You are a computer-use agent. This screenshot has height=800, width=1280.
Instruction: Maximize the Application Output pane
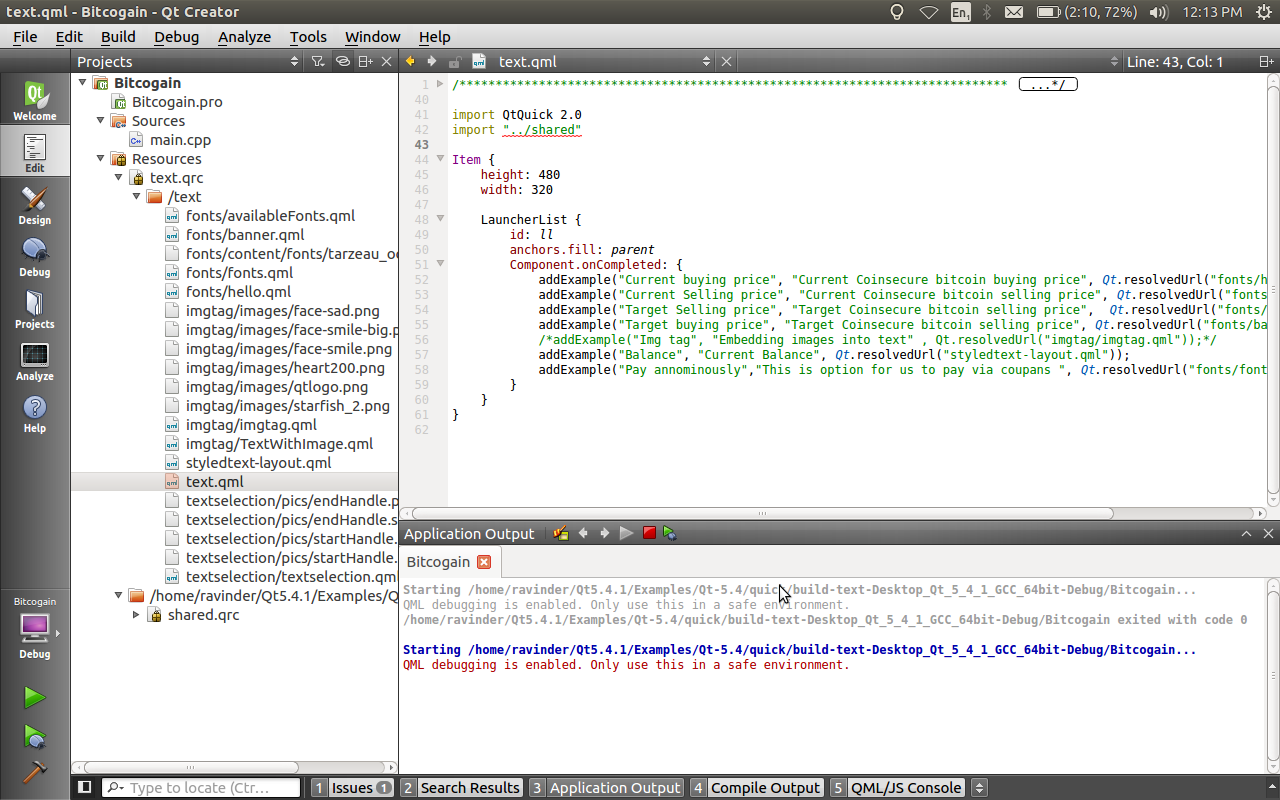[x=1247, y=534]
